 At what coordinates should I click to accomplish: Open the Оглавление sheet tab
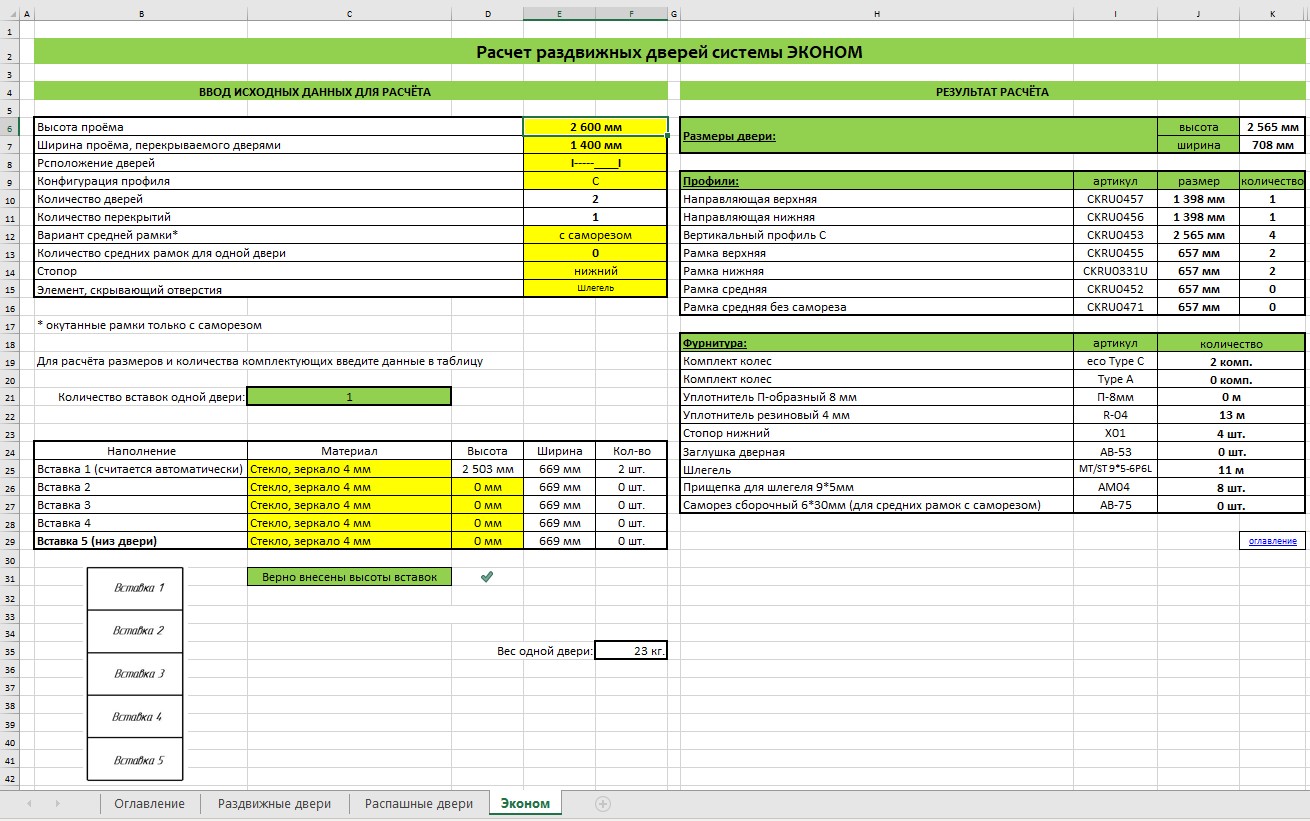click(149, 804)
